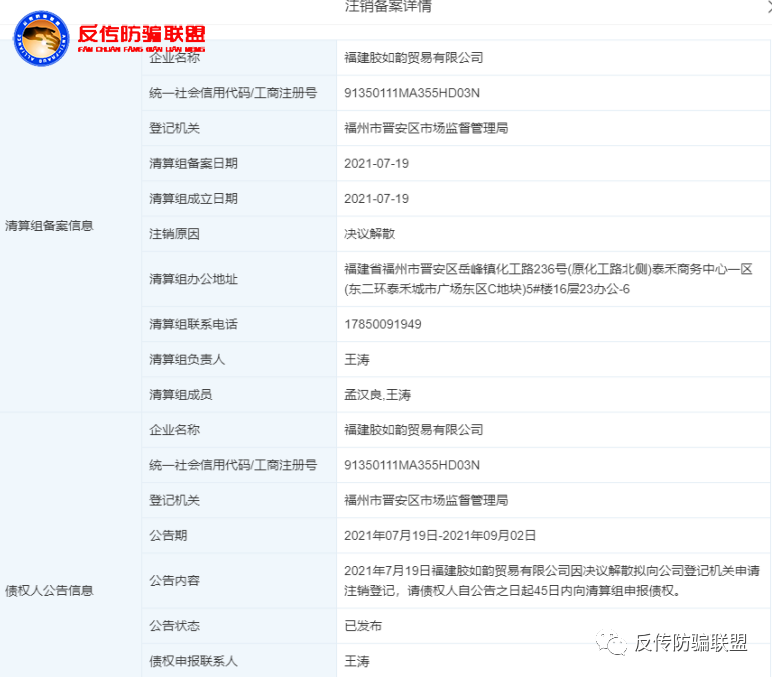Image resolution: width=772 pixels, height=677 pixels.
Task: Click the 注销原因 label
Action: tap(174, 234)
